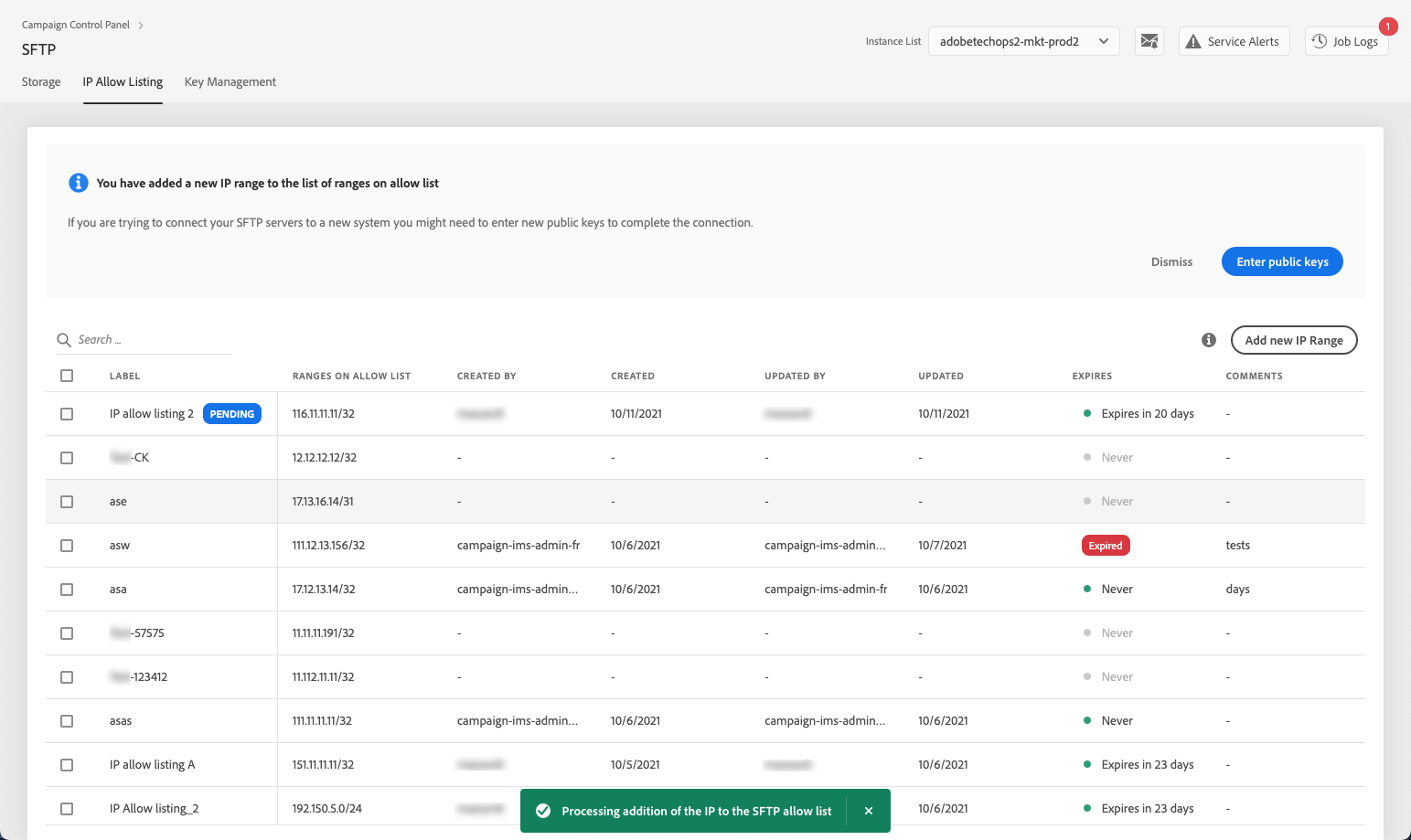Click the range 116.11.11.11/32
The height and width of the screenshot is (840, 1411).
coord(324,414)
